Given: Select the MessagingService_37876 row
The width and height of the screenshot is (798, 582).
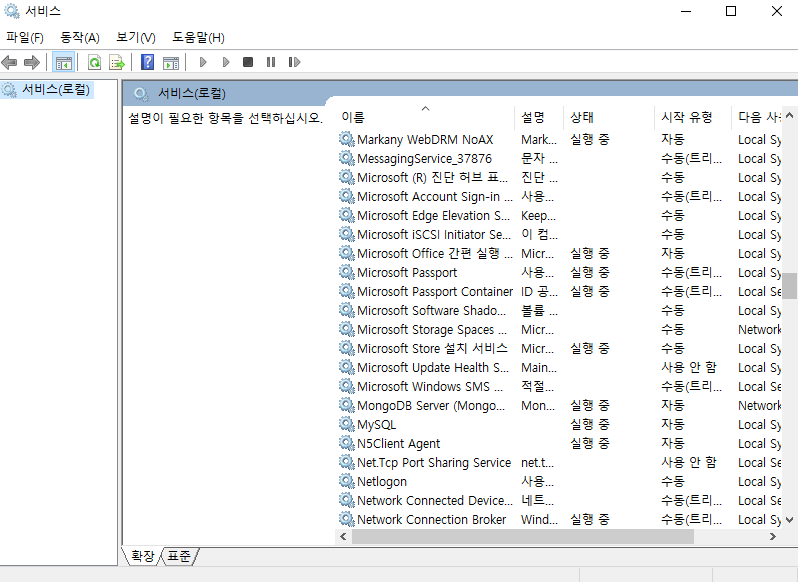Looking at the screenshot, I should 559,158.
